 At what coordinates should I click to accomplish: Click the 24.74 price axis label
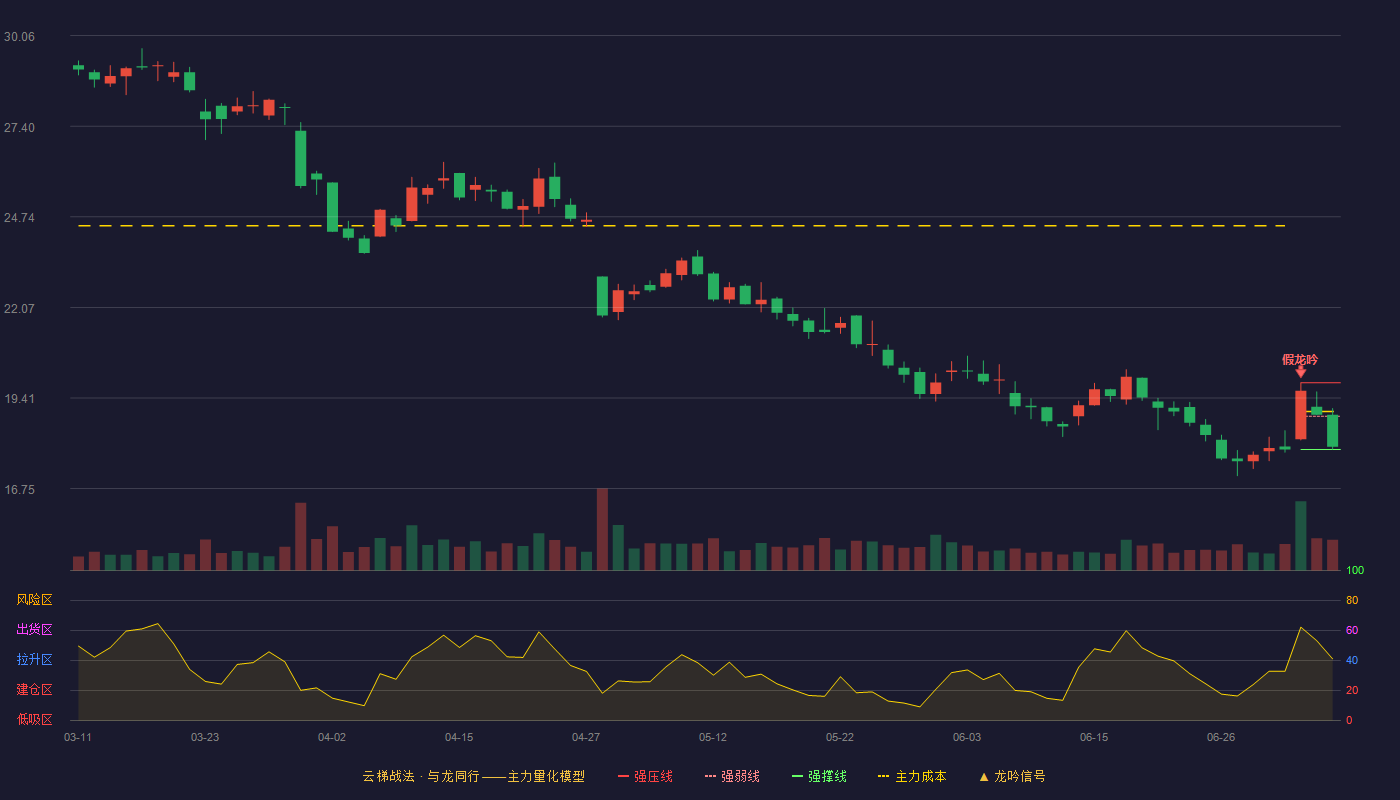click(x=19, y=218)
